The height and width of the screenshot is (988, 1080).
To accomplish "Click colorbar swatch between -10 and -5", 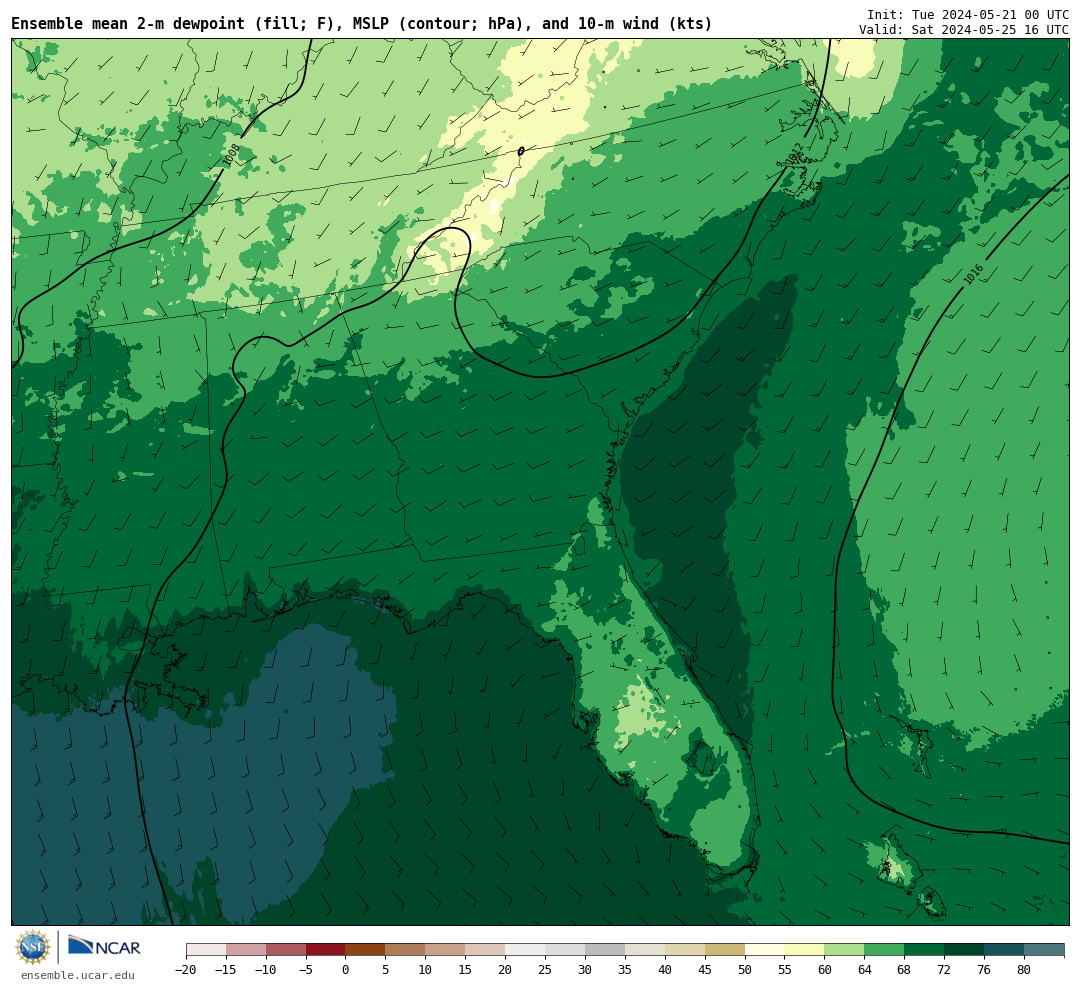I will coord(286,950).
